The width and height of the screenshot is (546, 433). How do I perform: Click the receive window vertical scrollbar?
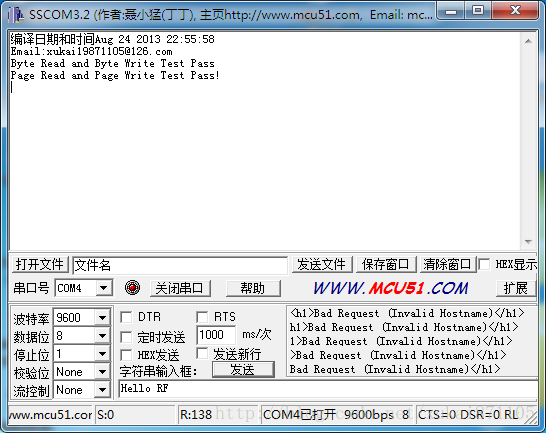pyautogui.click(x=528, y=141)
